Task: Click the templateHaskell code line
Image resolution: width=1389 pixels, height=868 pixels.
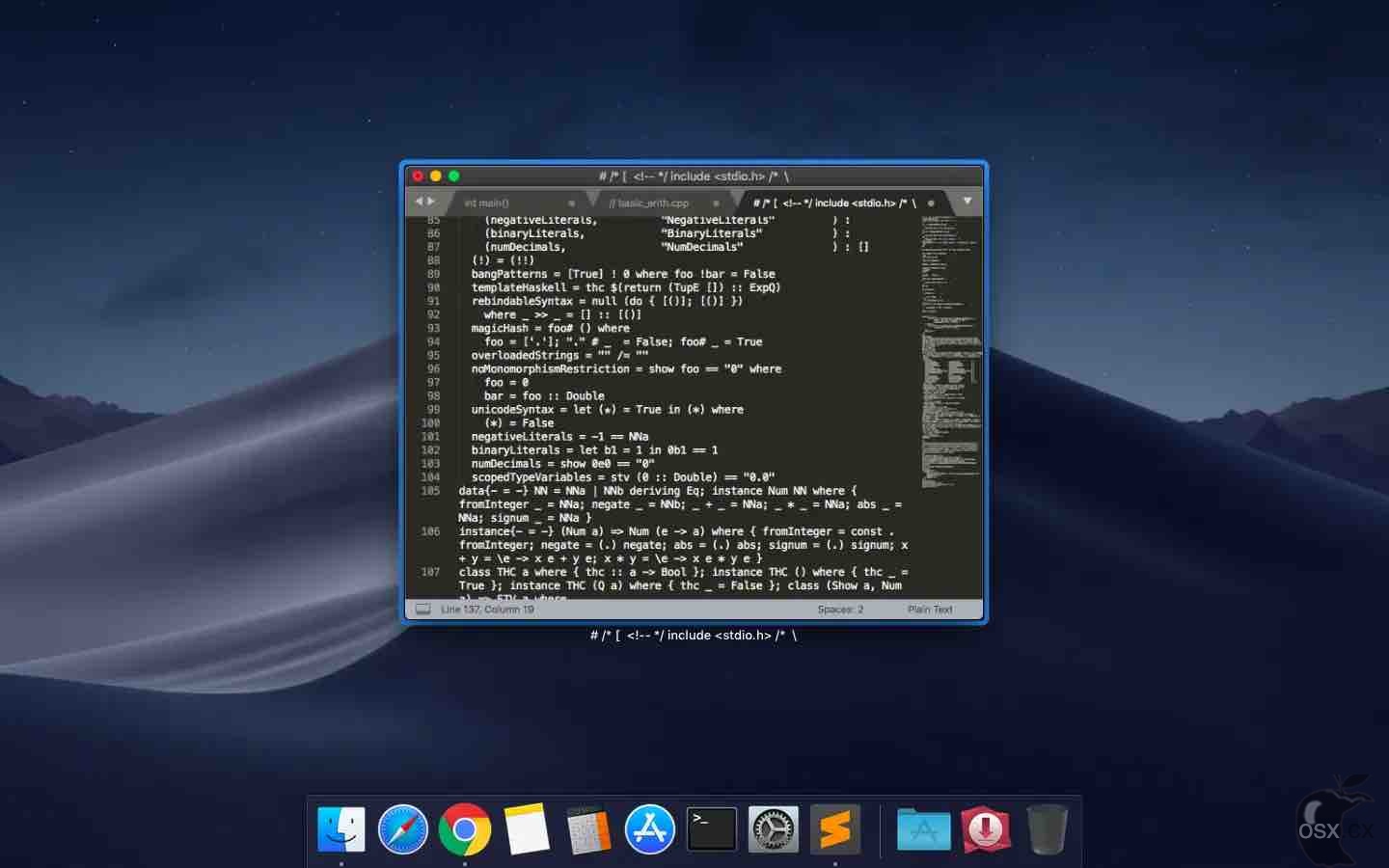Action: click(x=626, y=287)
